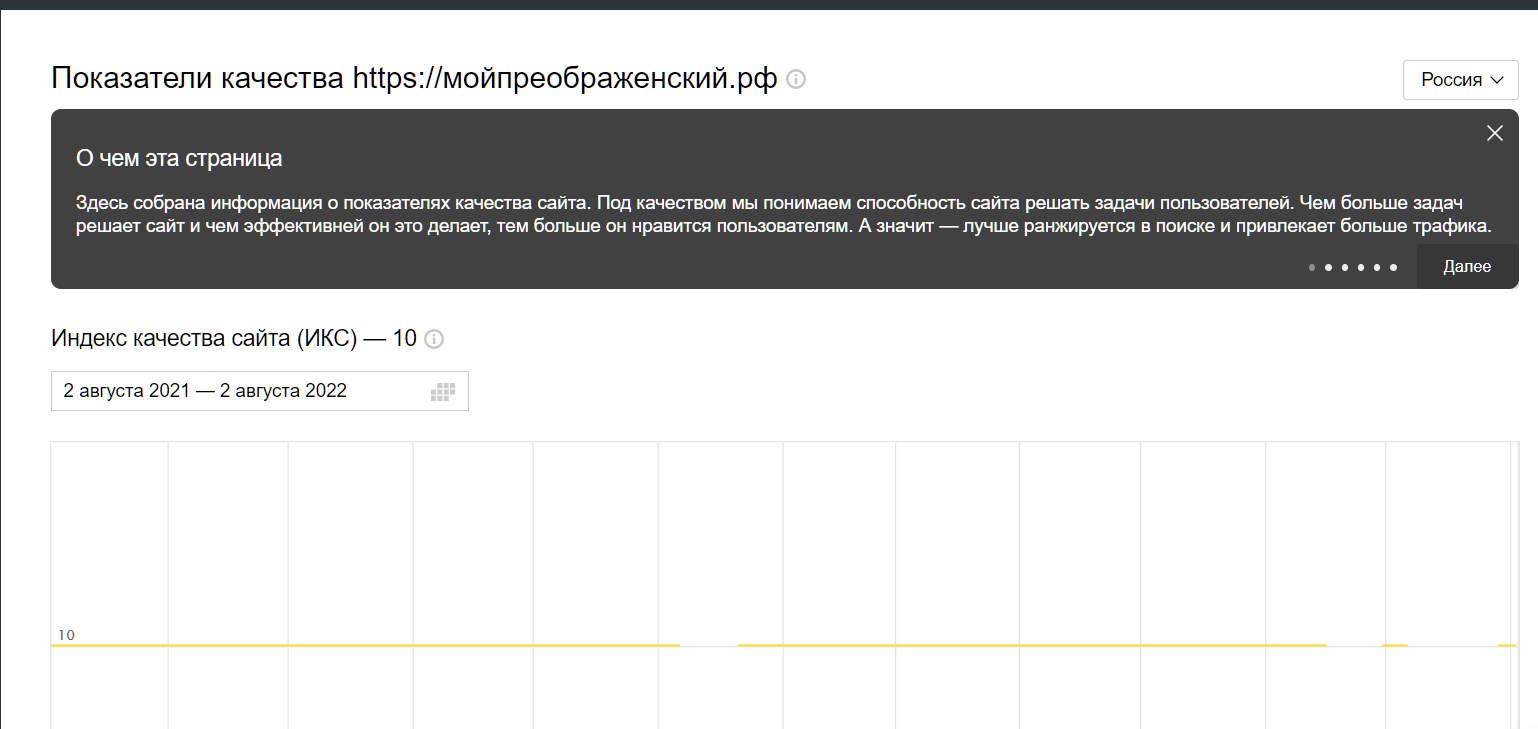Image resolution: width=1538 pixels, height=729 pixels.
Task: Close the 'О чем эта страница' hint panel
Action: (x=1495, y=133)
